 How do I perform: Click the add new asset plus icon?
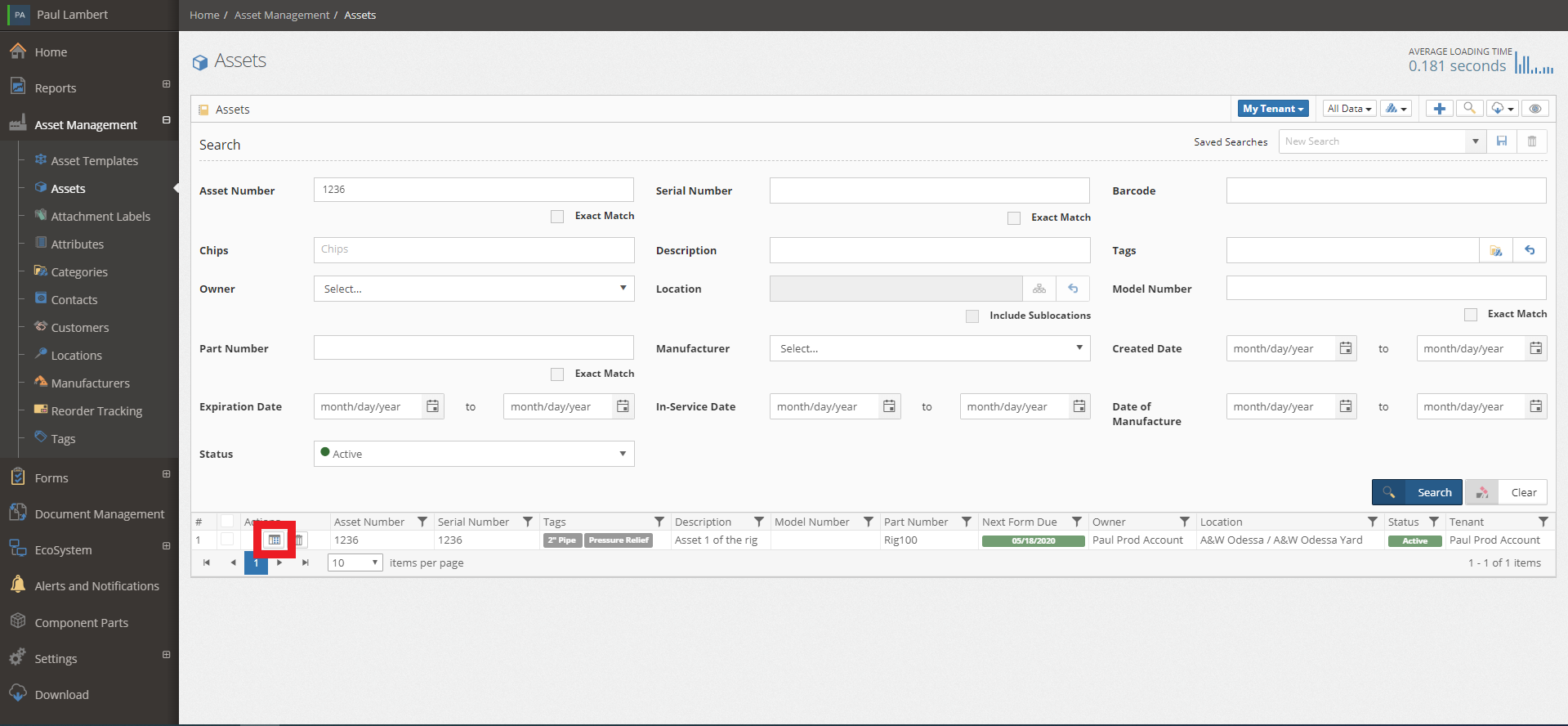coord(1440,109)
